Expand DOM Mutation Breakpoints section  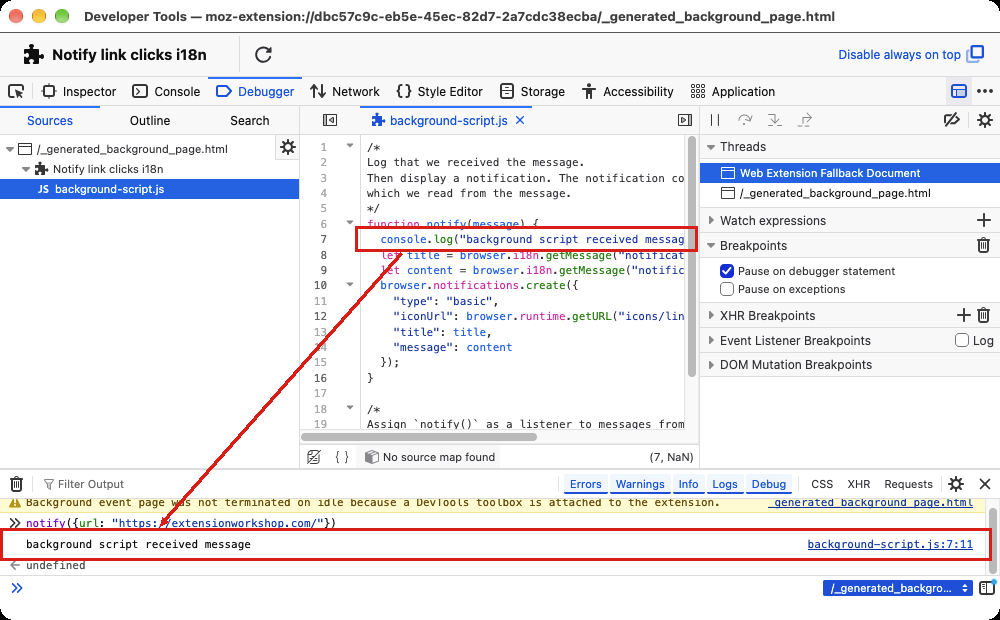[x=710, y=365]
